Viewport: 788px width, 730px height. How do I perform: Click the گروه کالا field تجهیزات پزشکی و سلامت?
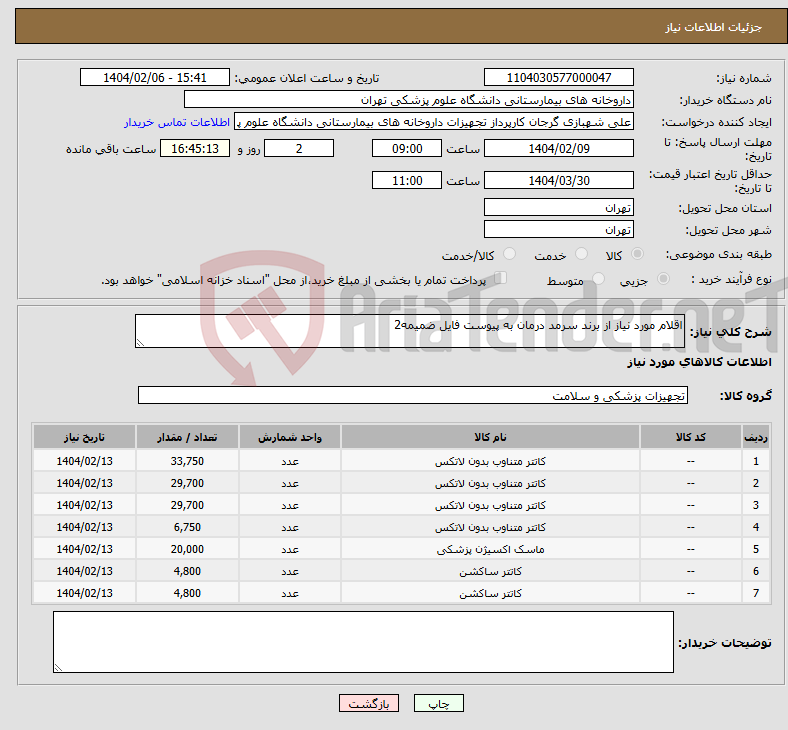tap(413, 395)
